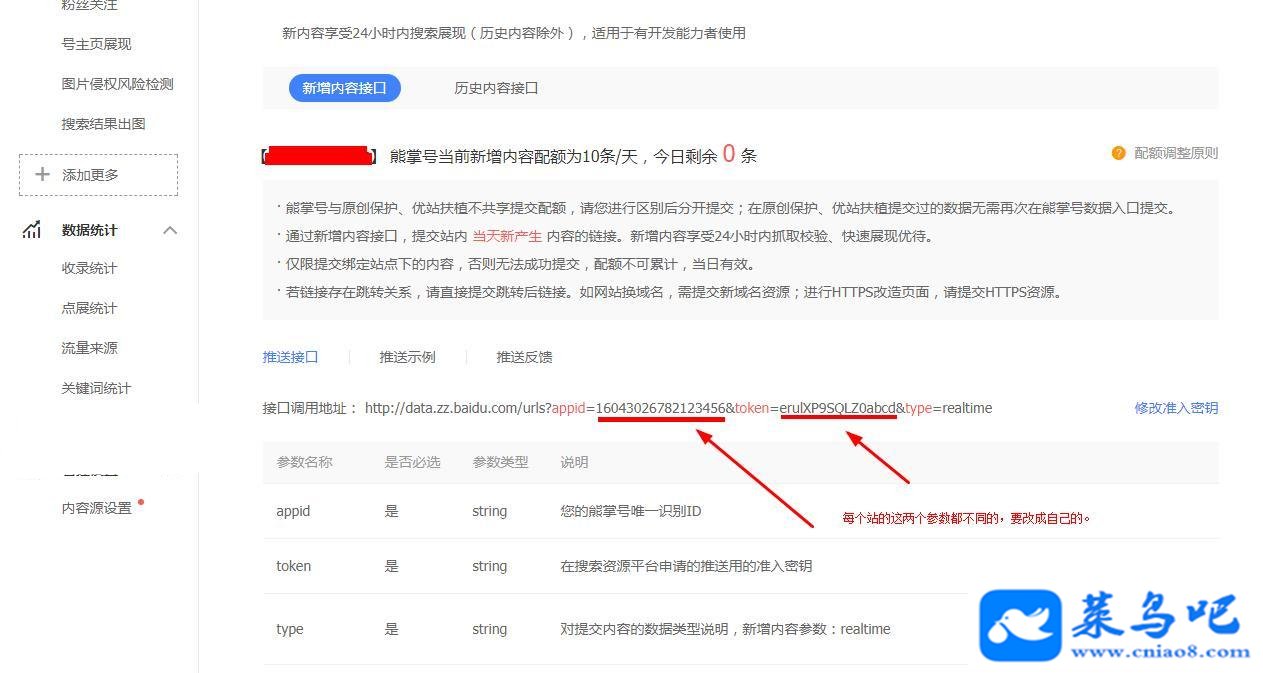Open 流量来源 under 数据统计

pyautogui.click(x=89, y=348)
